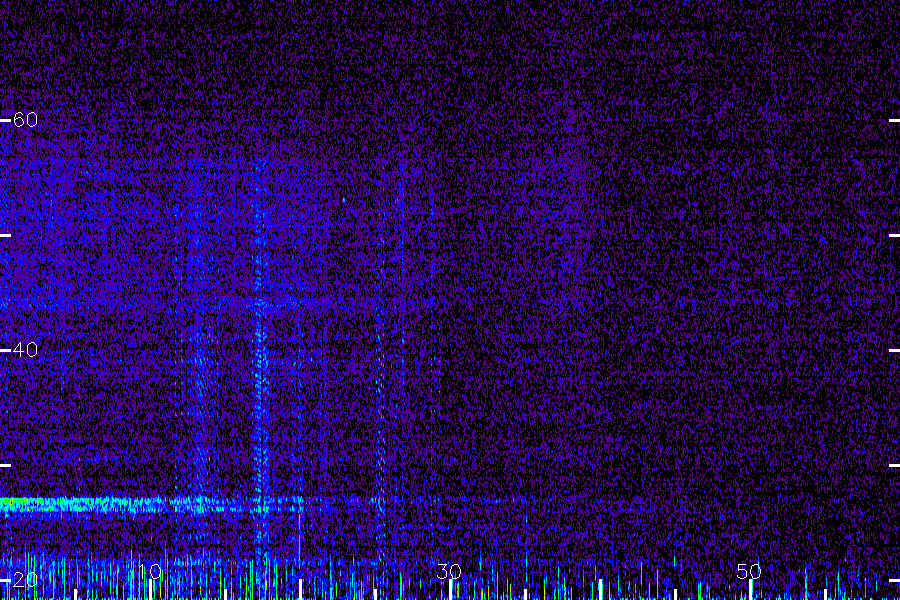Click the "50" horizontal axis label

point(748,571)
